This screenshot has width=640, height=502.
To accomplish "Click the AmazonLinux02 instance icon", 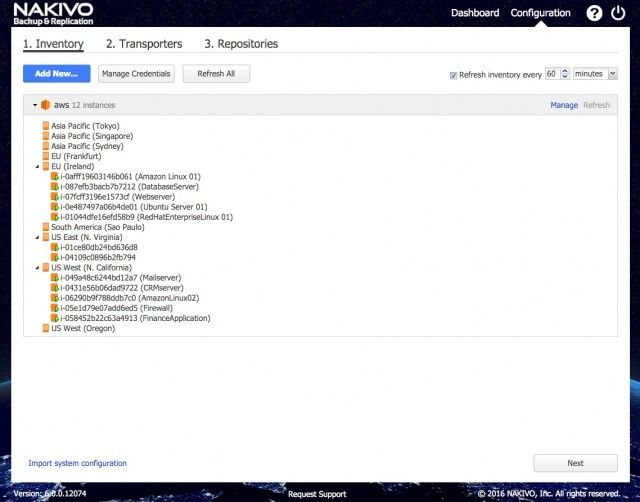I will click(55, 298).
